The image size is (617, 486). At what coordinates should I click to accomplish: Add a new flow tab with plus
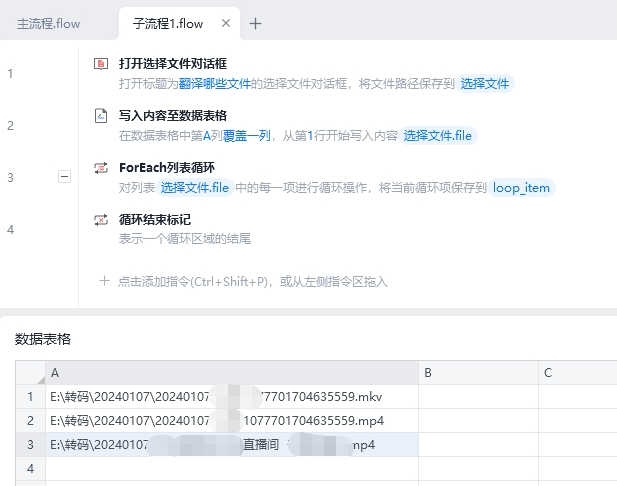pos(255,24)
